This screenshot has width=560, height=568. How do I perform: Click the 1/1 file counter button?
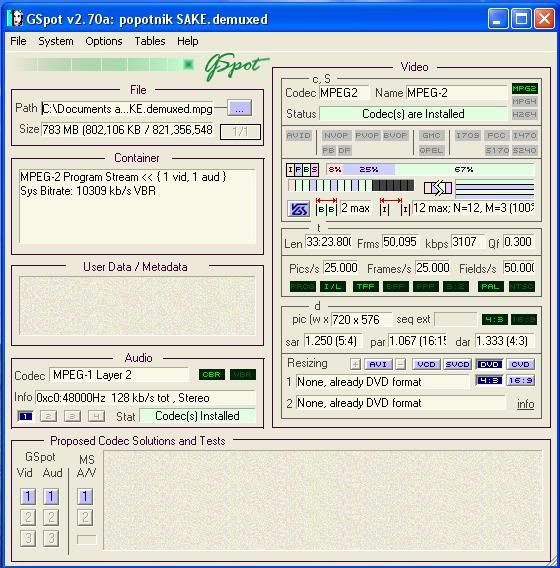240,131
